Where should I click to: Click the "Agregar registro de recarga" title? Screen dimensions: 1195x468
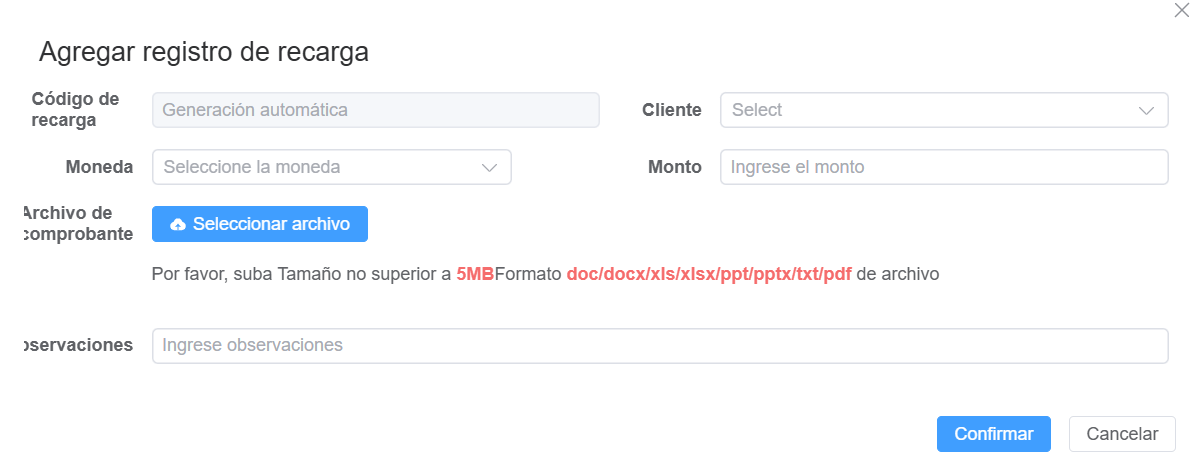coord(204,52)
